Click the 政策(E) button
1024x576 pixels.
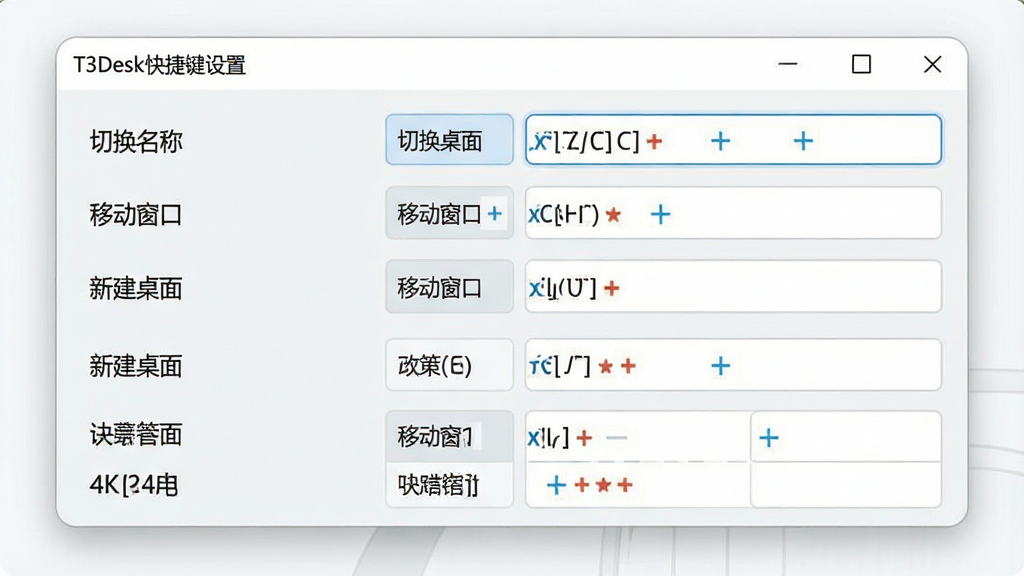[449, 364]
